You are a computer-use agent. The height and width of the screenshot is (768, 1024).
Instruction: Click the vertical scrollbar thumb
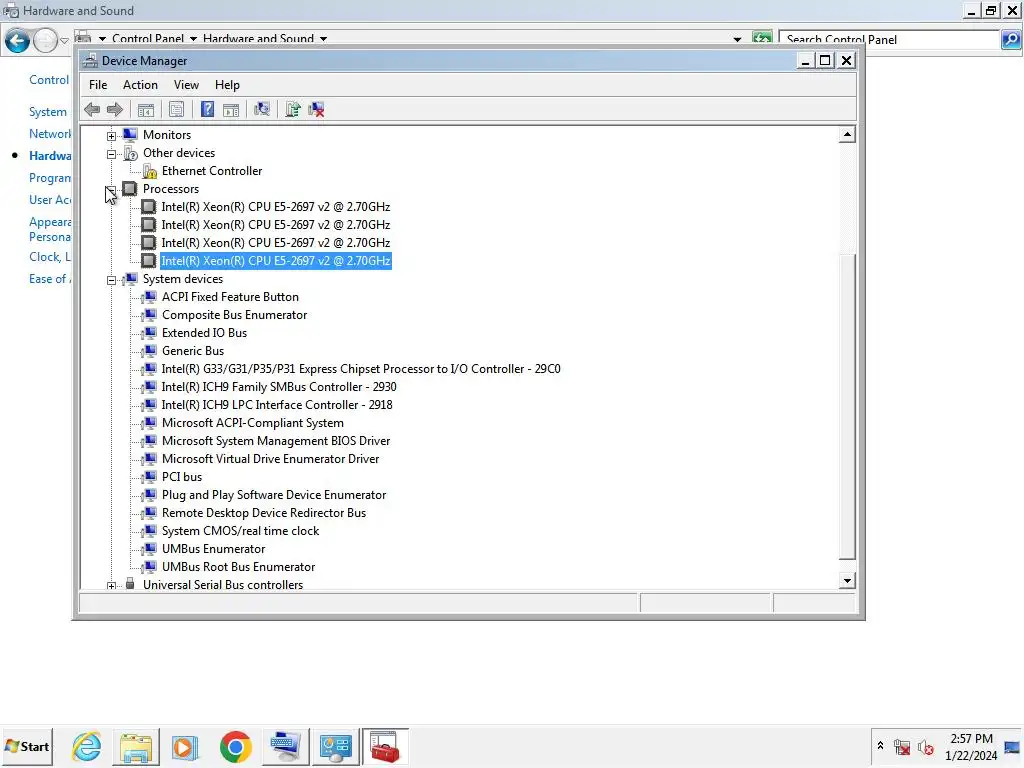pos(847,406)
